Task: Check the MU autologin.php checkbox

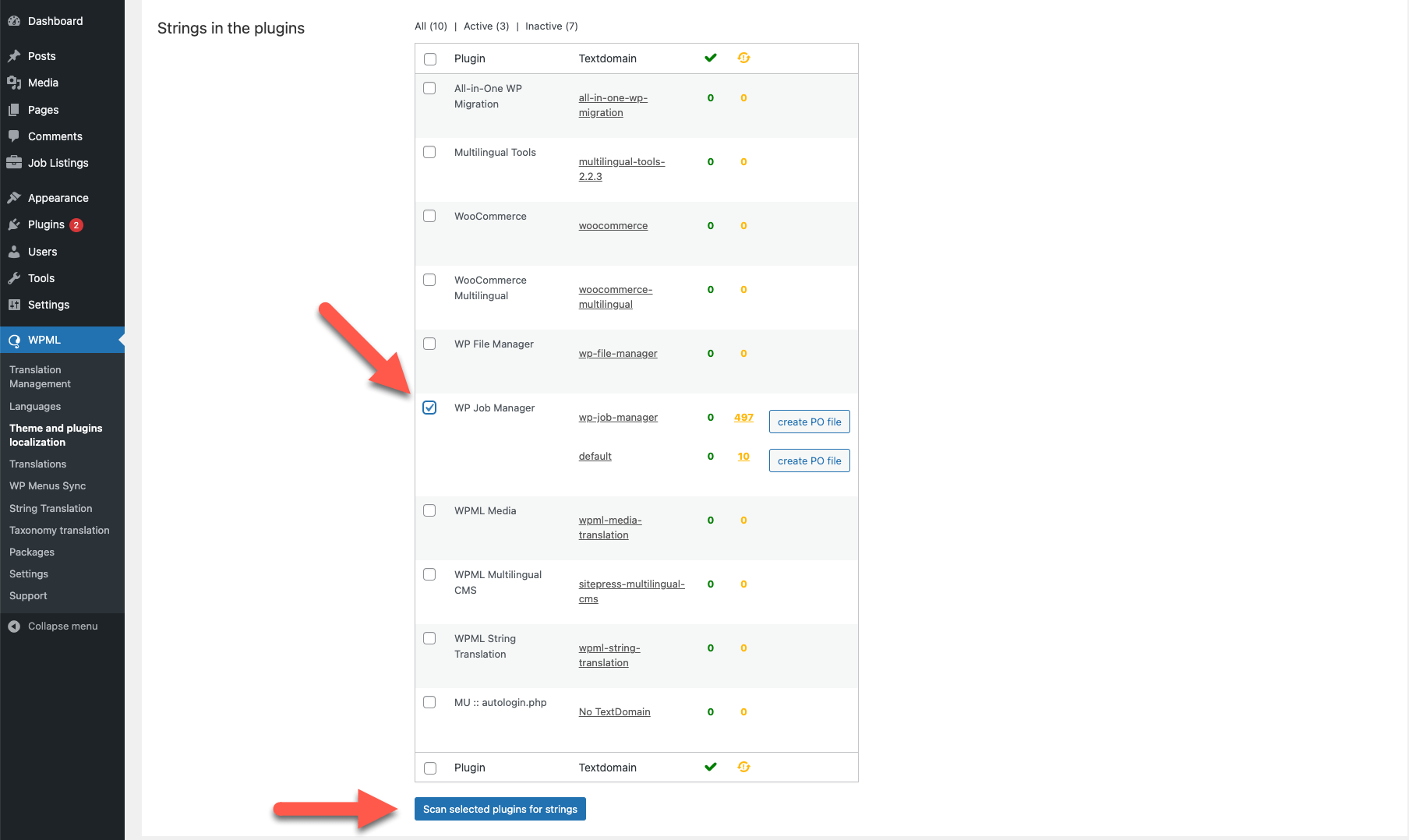Action: [429, 702]
